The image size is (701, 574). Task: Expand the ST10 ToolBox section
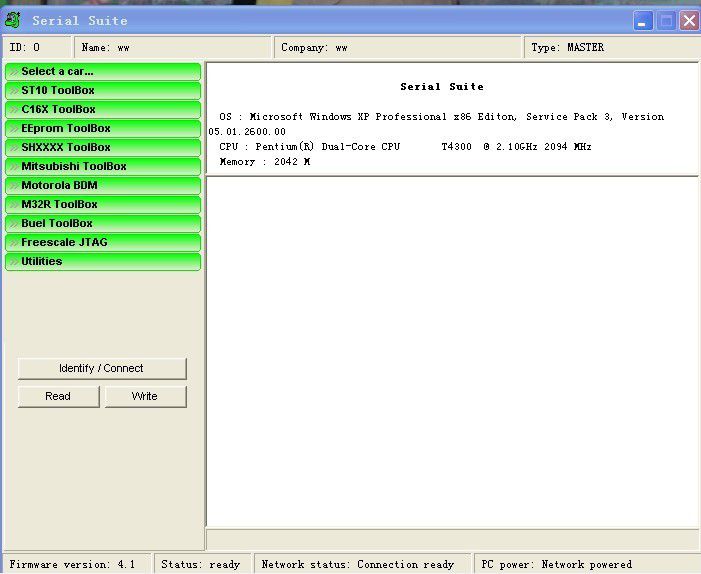point(103,90)
